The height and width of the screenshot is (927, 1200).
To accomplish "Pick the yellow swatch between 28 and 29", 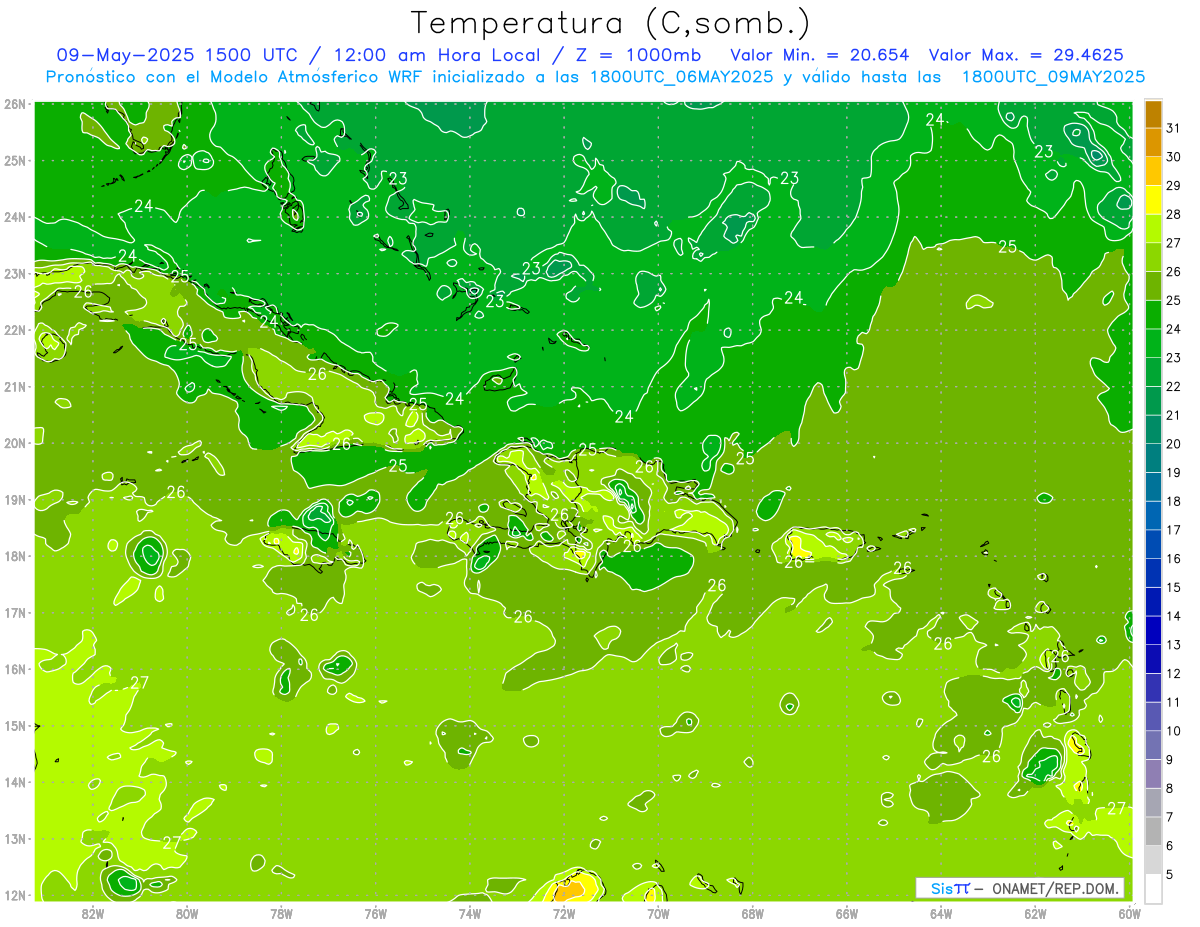I will coord(1154,200).
